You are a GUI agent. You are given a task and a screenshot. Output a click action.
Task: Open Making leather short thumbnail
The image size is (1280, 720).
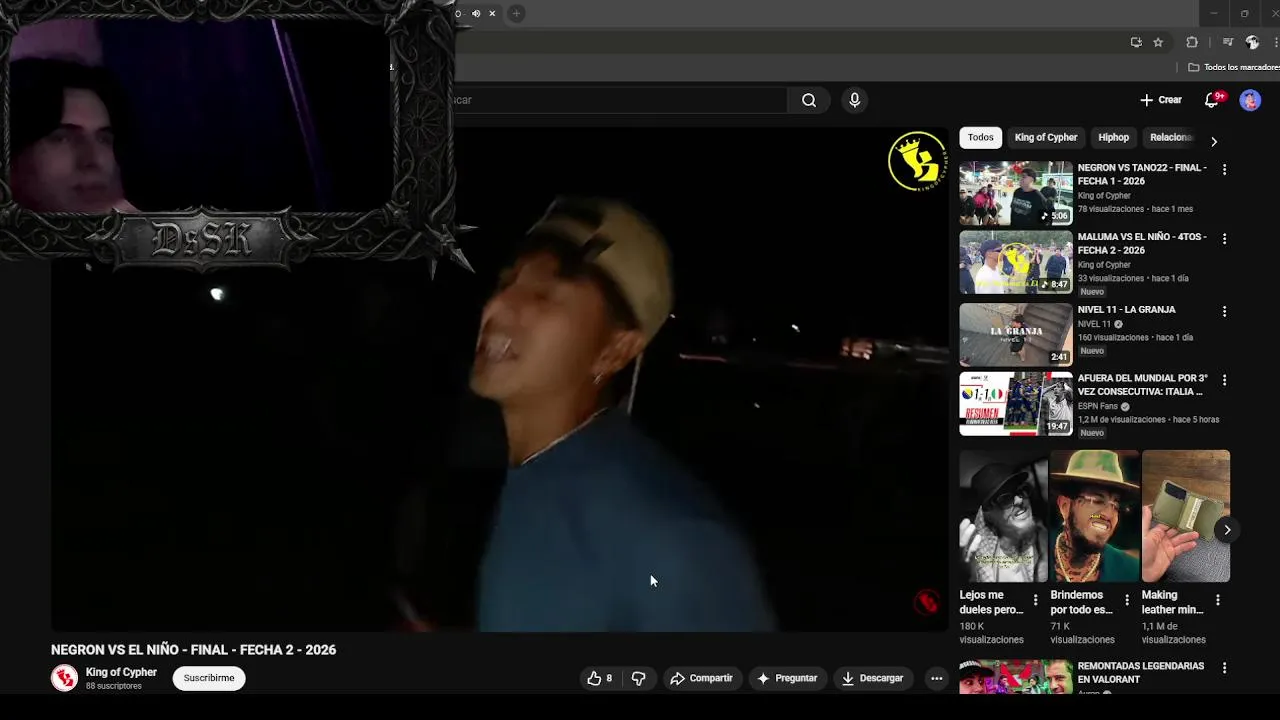1186,516
